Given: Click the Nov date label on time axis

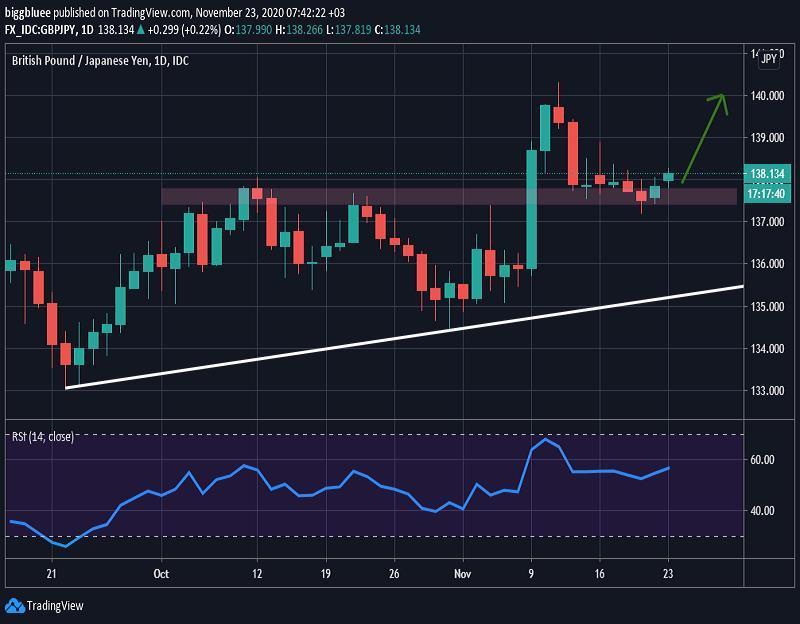Looking at the screenshot, I should pos(462,574).
